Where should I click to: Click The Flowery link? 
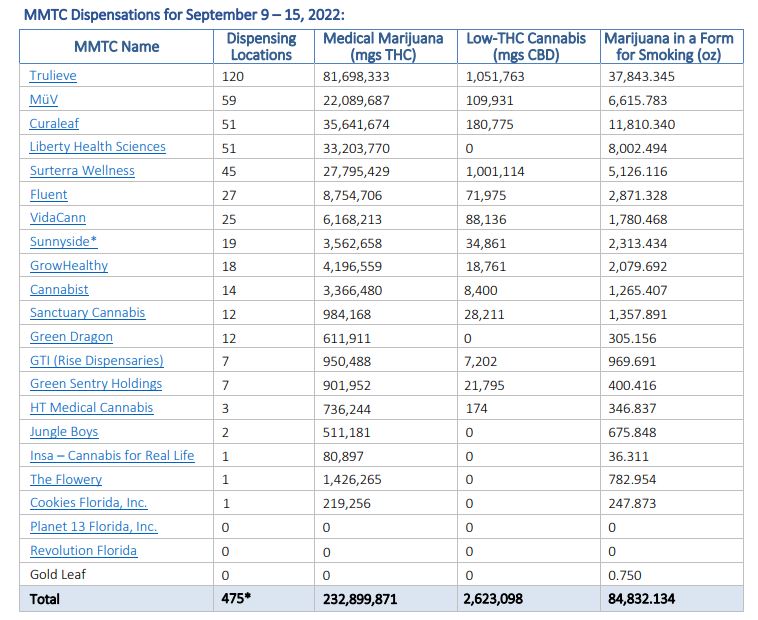tap(66, 479)
